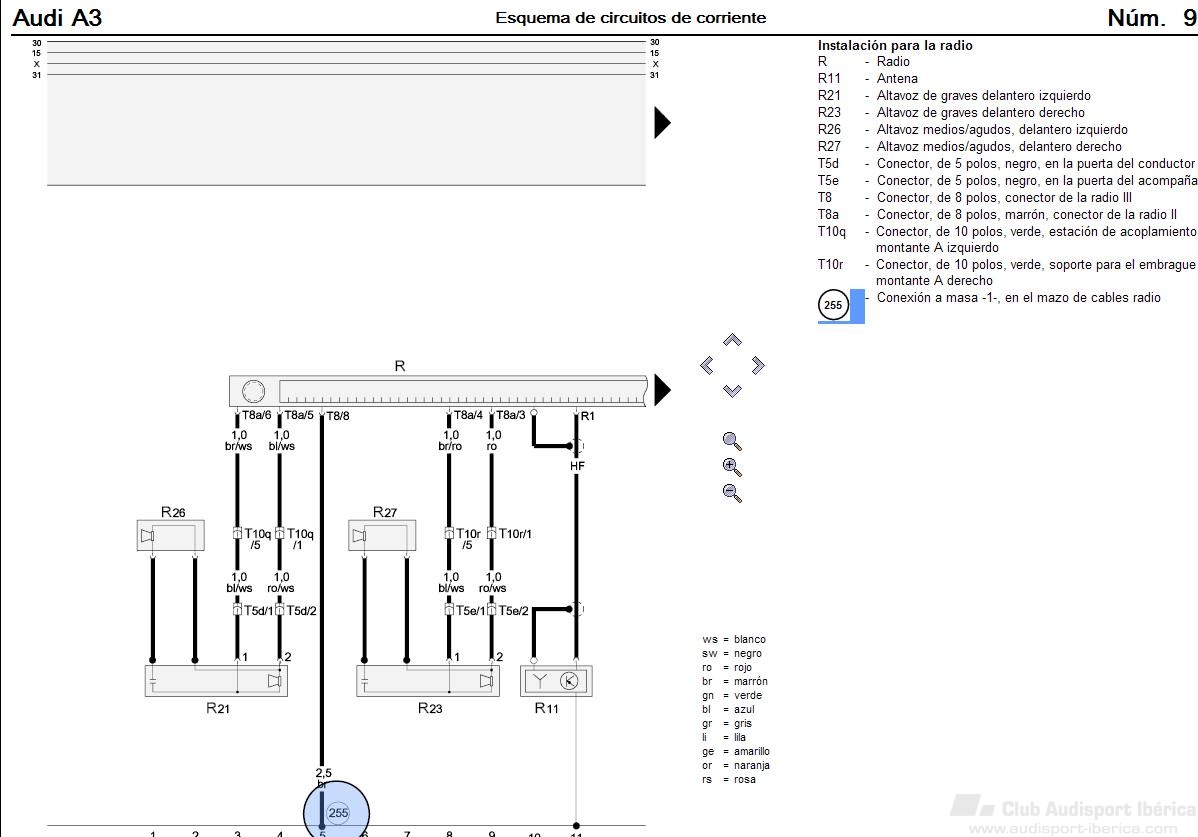Click colour code 'br = marrón'
Screen dimensions: 1198x837
[x=735, y=681]
